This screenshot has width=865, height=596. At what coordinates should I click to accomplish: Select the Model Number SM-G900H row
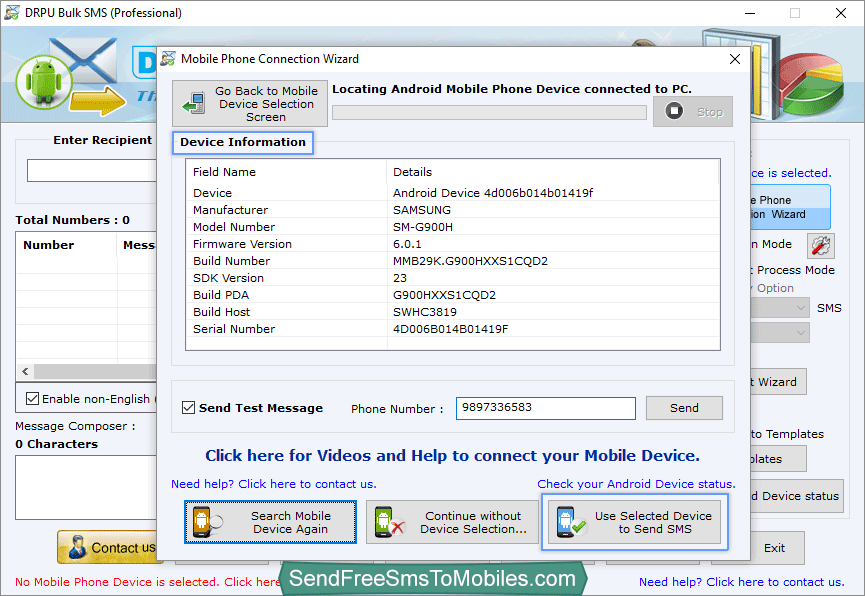click(452, 227)
